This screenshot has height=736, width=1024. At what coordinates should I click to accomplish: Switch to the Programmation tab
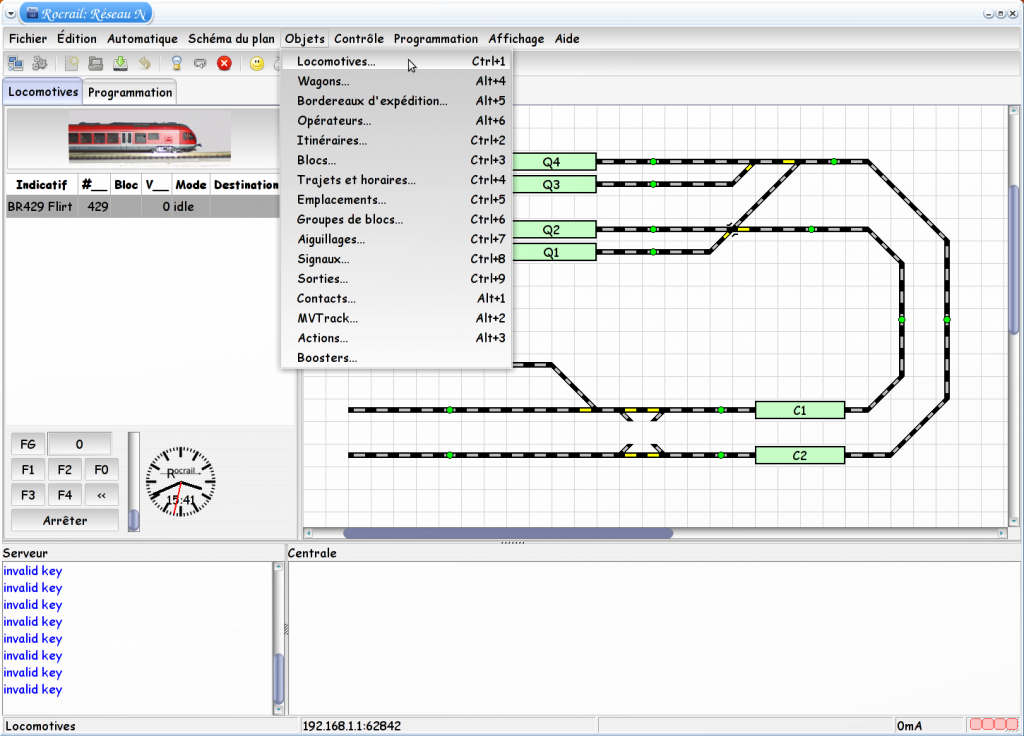tap(130, 92)
